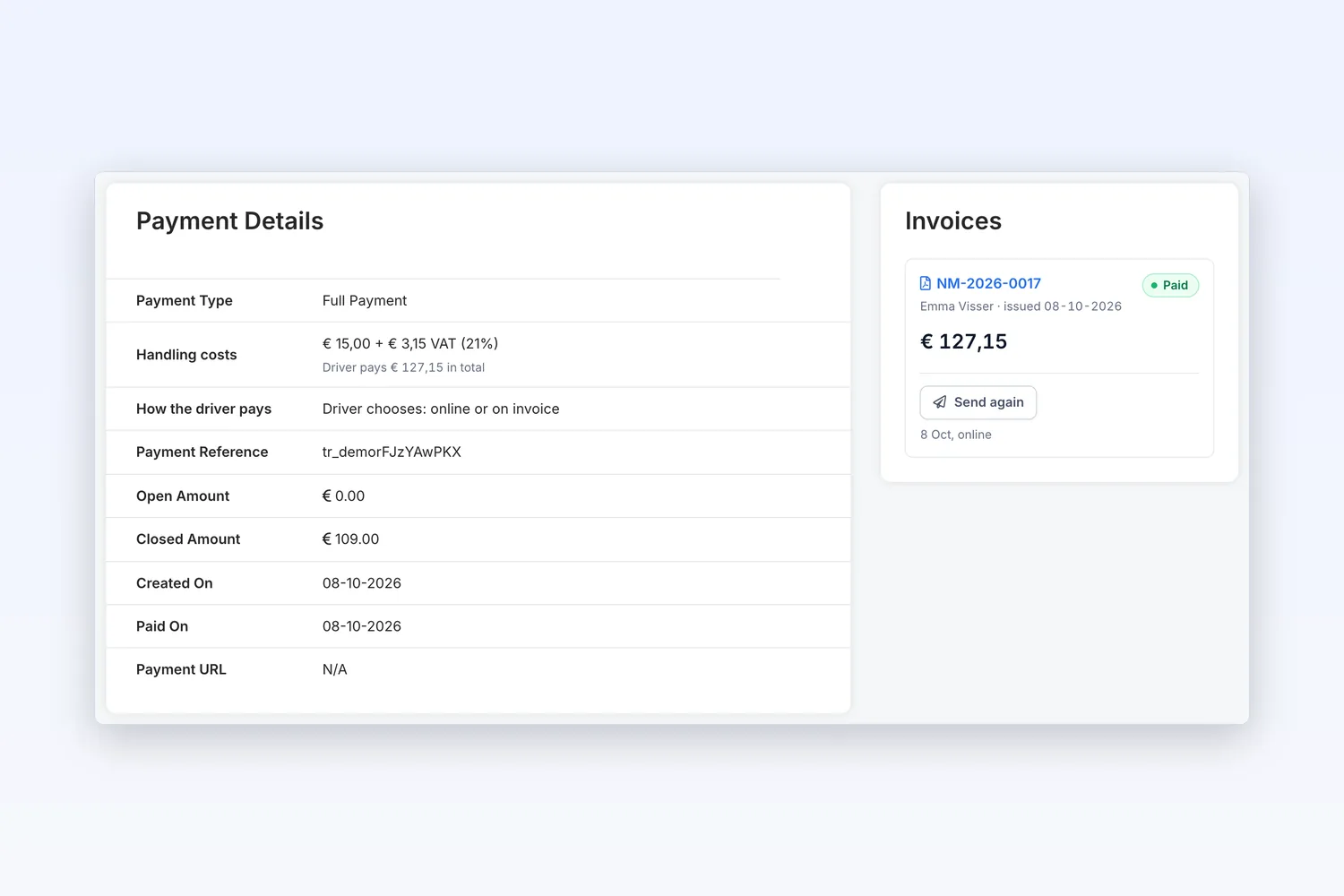Click the Created On label
The image size is (1344, 896).
tap(175, 583)
